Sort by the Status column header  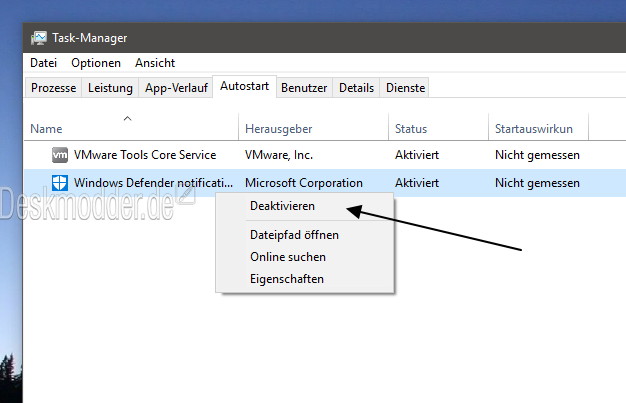pyautogui.click(x=438, y=127)
